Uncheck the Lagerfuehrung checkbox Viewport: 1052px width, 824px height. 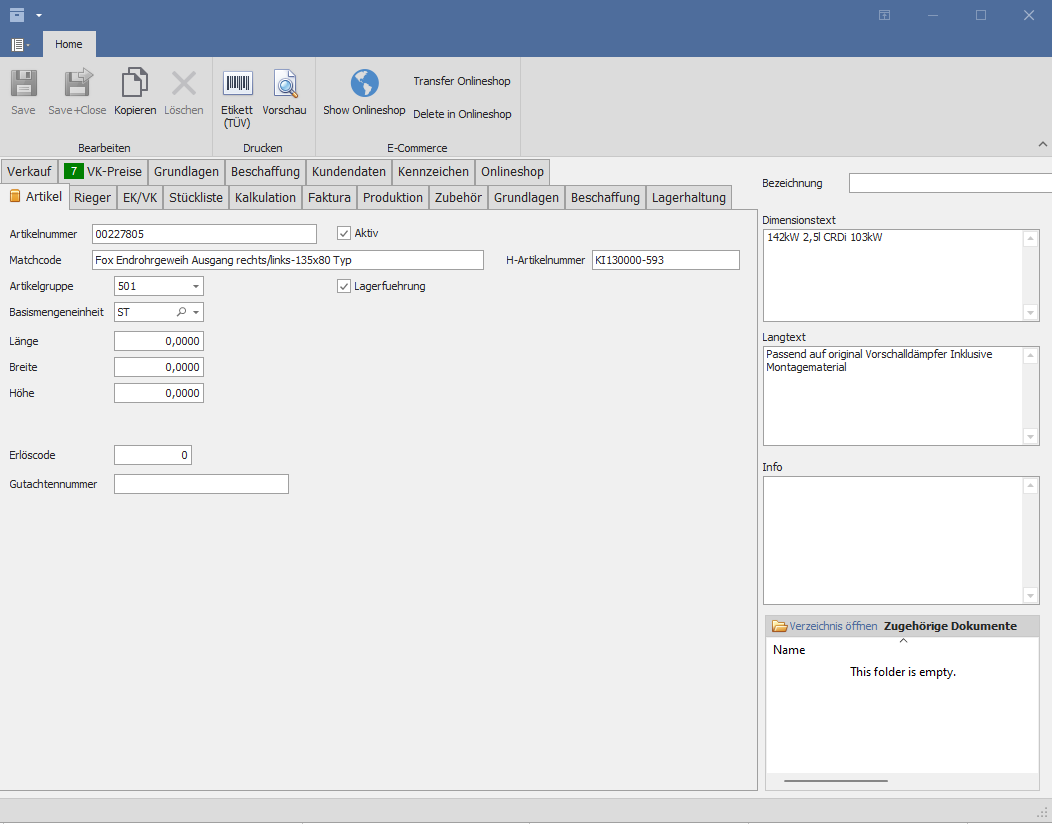(345, 287)
